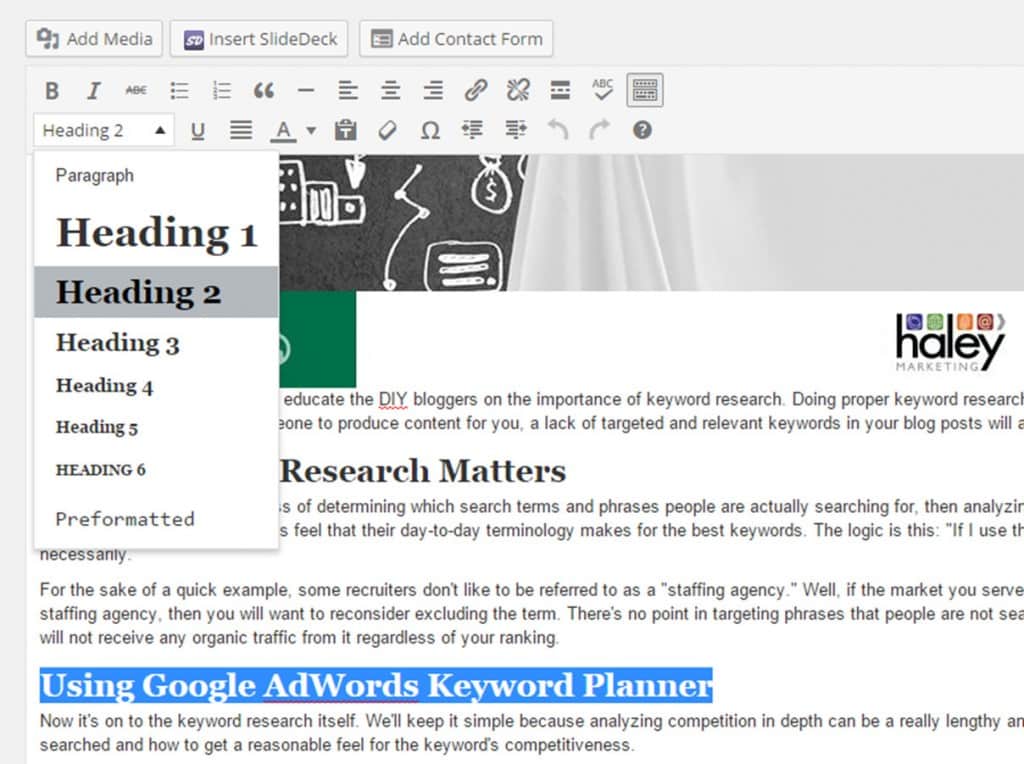Screen dimensions: 1024x764
Task: Clear formatting with the eraser icon
Action: 387,131
